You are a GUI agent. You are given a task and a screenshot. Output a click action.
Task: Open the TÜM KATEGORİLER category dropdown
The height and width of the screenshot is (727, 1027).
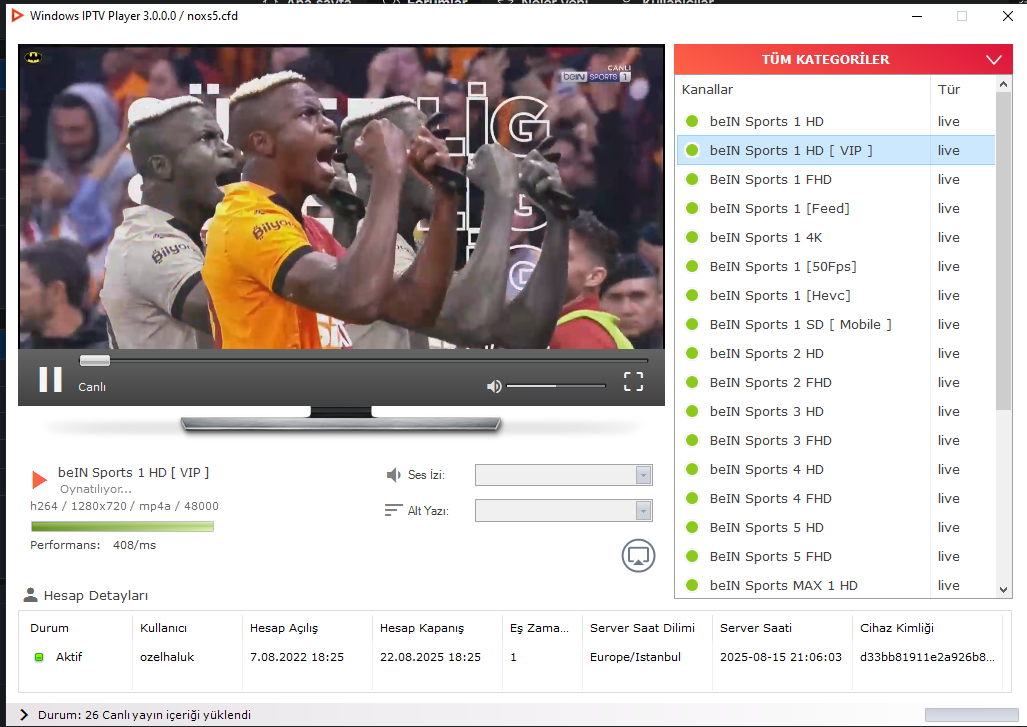(844, 60)
